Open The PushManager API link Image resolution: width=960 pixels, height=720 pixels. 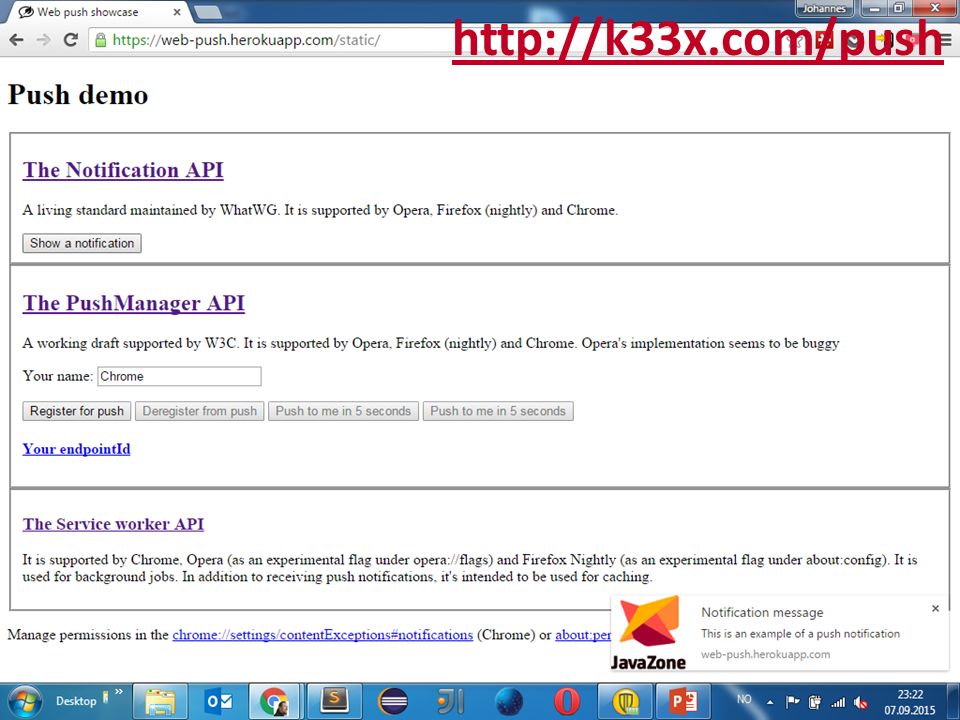click(x=133, y=303)
